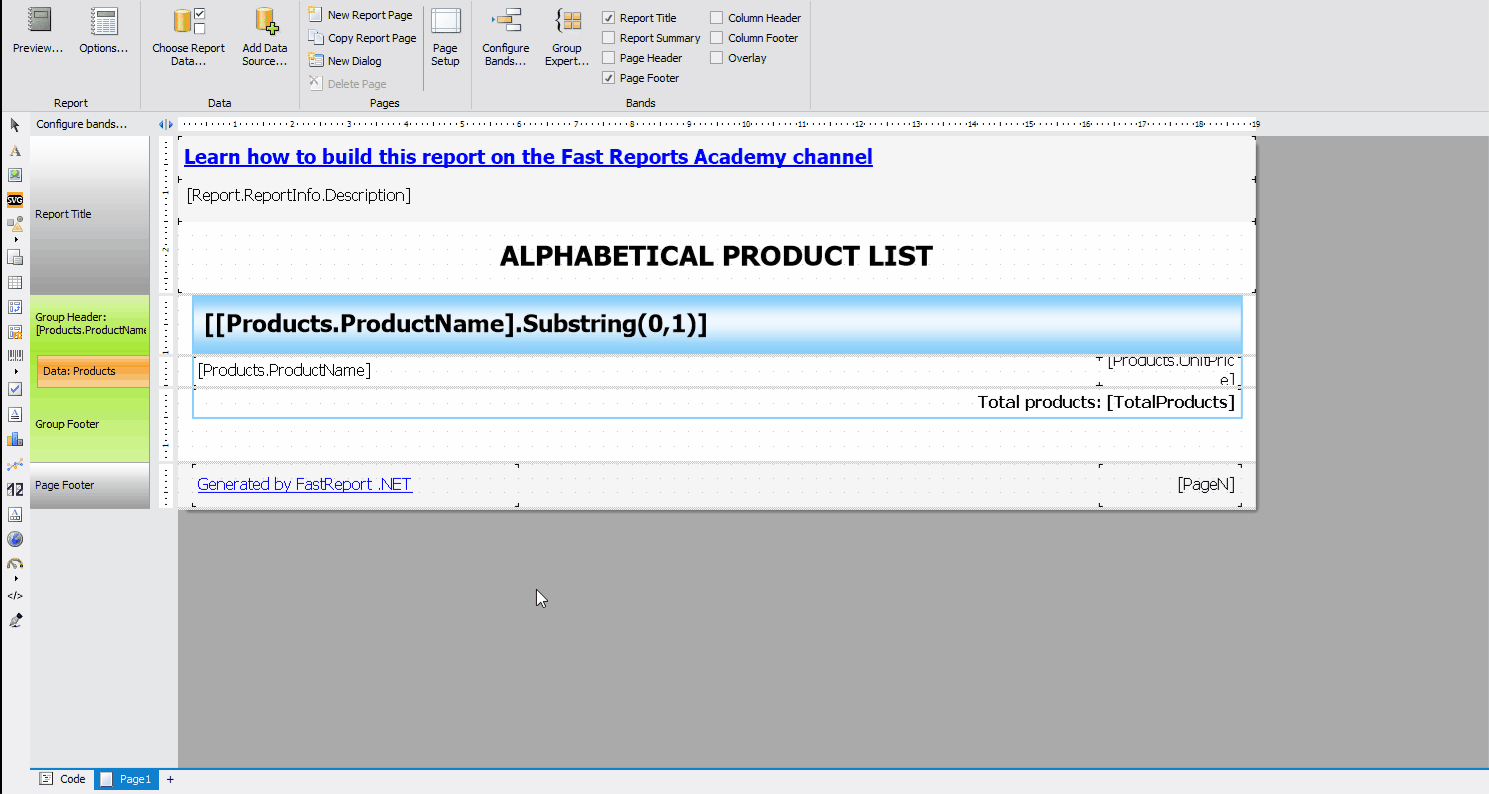Select the CheckBox object tool

pyautogui.click(x=15, y=389)
